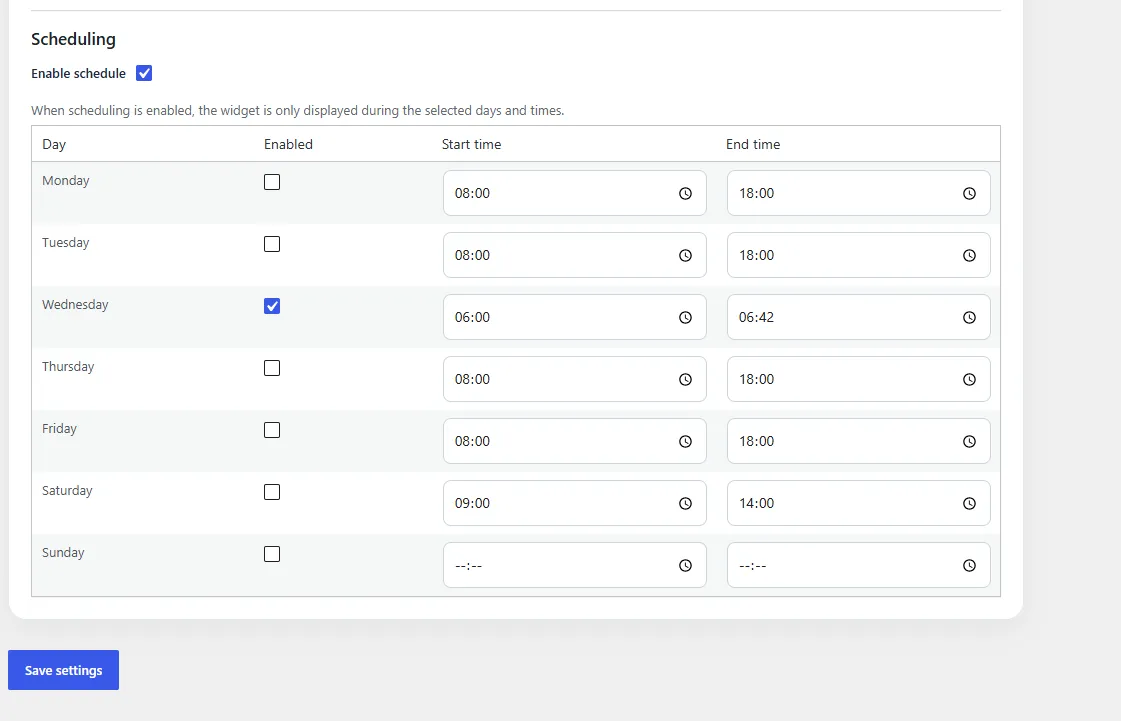Enable Sunday in the schedule
The height and width of the screenshot is (721, 1121).
point(272,554)
